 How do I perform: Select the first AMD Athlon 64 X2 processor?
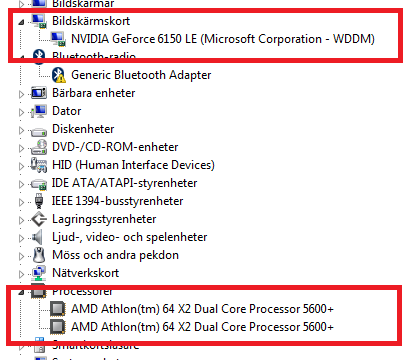point(202,309)
